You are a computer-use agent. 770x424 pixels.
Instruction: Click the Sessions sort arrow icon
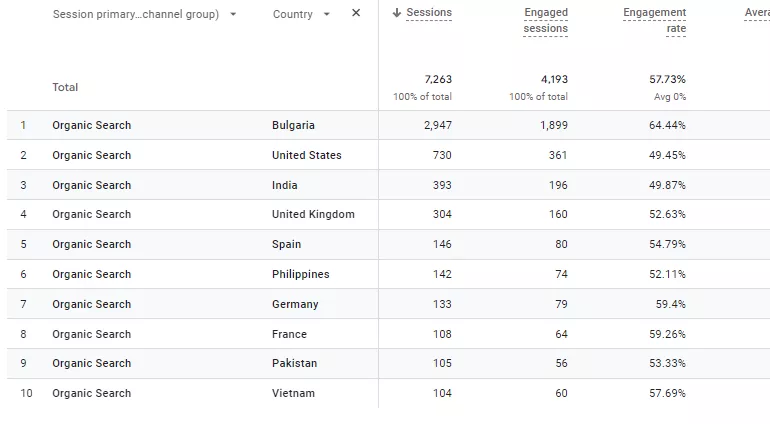(397, 13)
